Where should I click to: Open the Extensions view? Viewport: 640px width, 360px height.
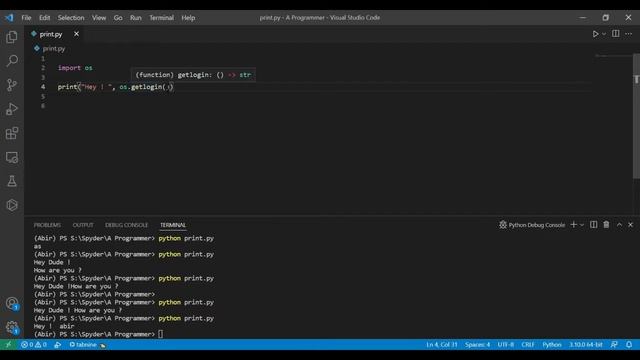[12, 133]
